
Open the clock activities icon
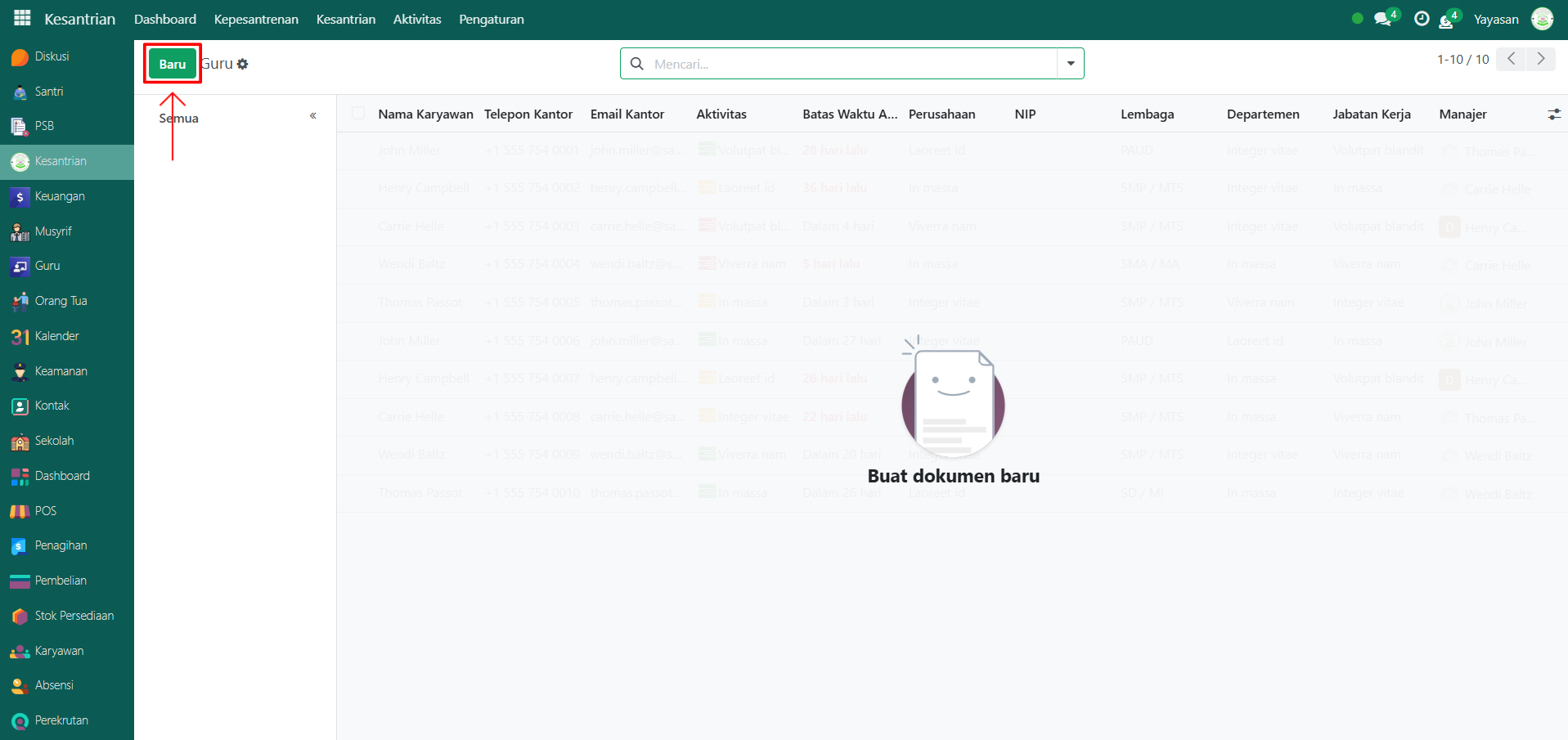(1422, 19)
